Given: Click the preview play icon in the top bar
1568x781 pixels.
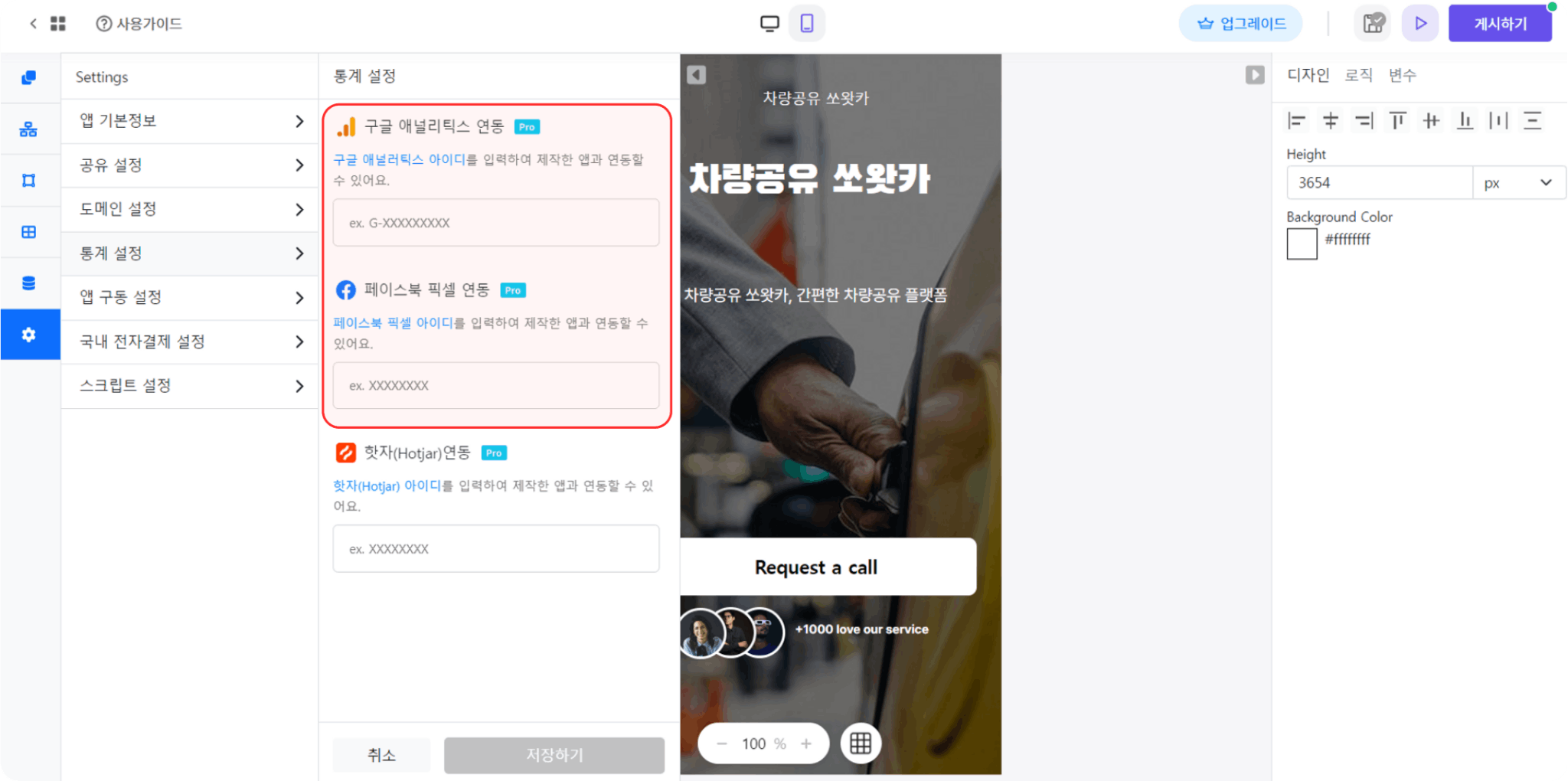Looking at the screenshot, I should pyautogui.click(x=1420, y=23).
